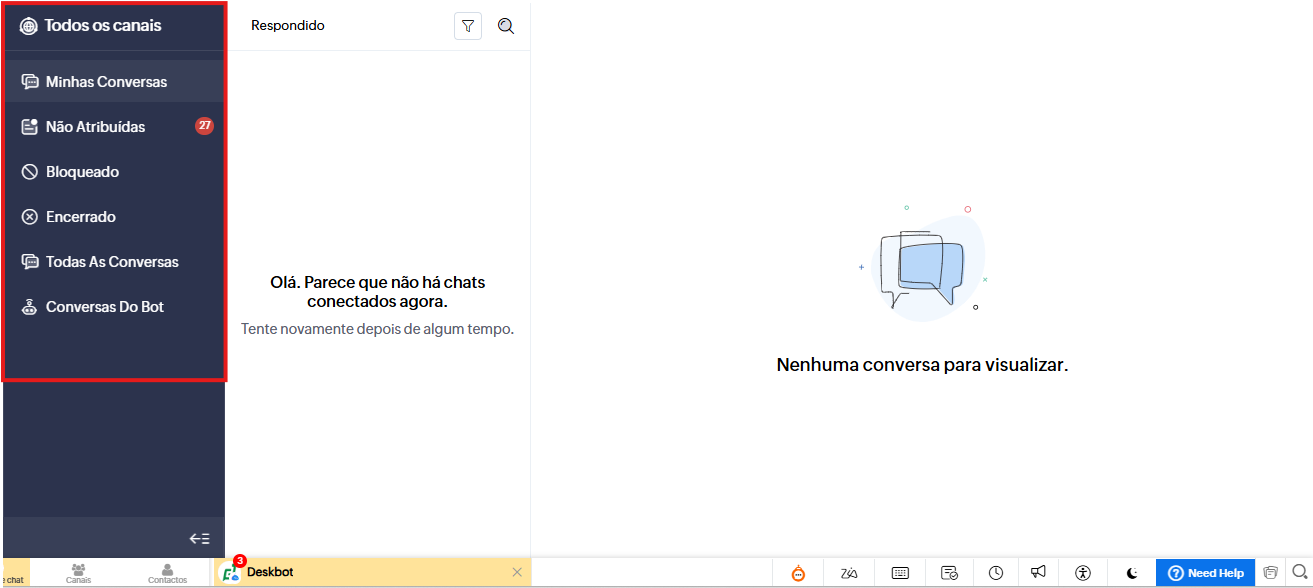This screenshot has height=588, width=1313.
Task: Open the accessibility options icon
Action: (1083, 573)
